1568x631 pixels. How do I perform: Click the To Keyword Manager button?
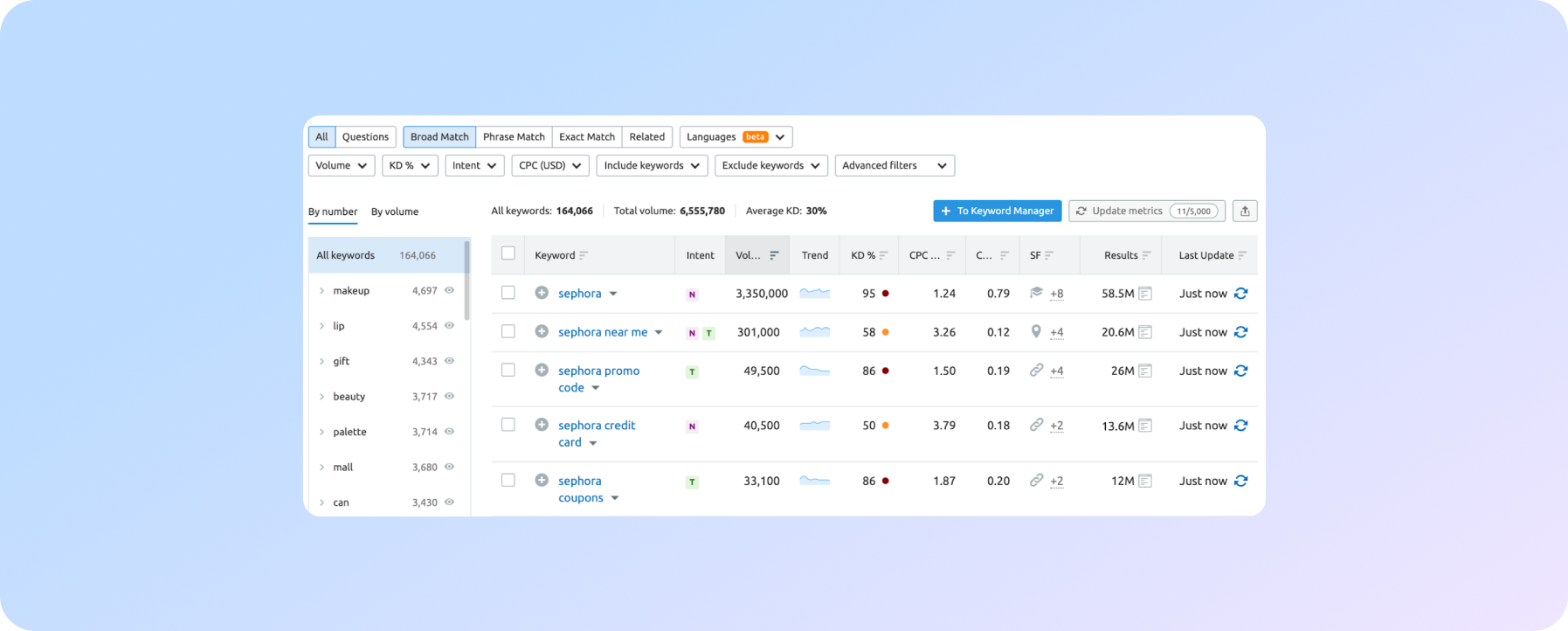point(998,211)
